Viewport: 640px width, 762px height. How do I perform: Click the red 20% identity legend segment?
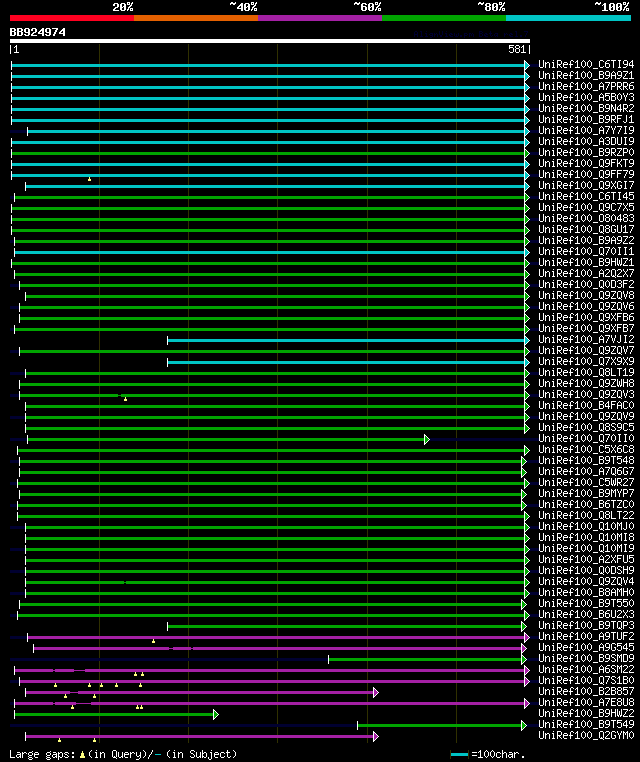[72, 18]
